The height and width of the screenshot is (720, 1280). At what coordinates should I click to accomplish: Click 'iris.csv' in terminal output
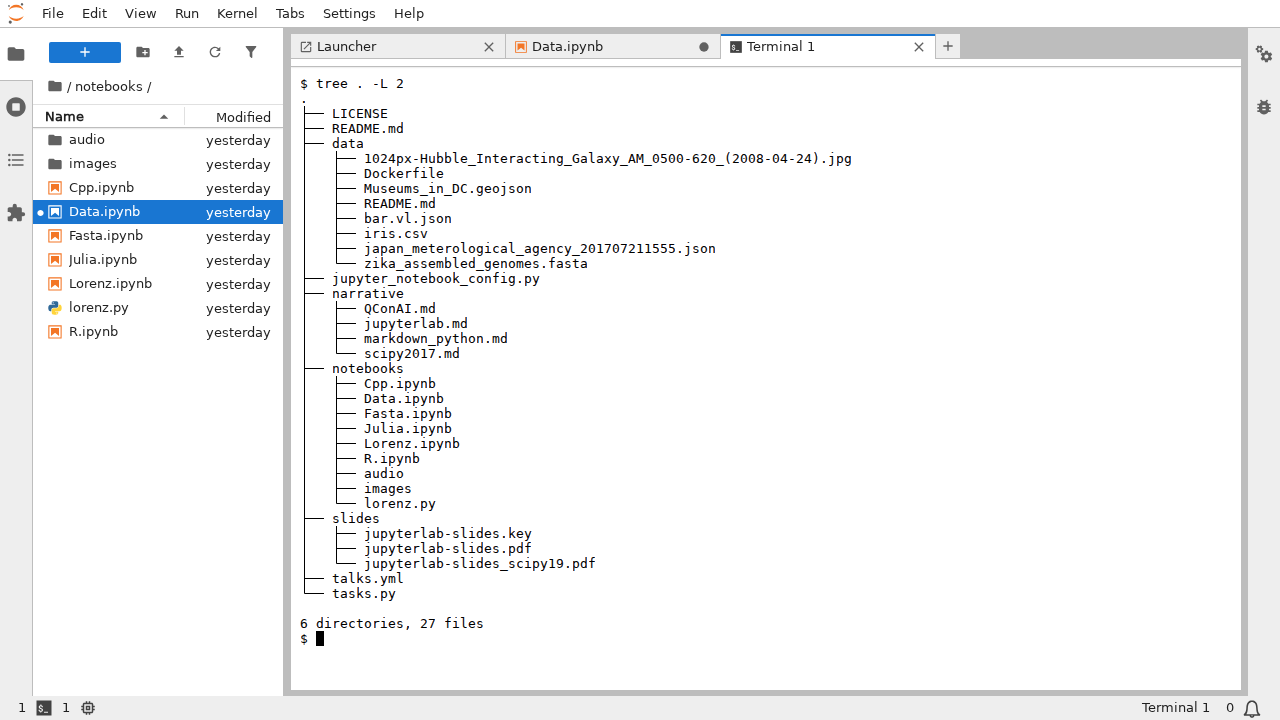pos(396,233)
